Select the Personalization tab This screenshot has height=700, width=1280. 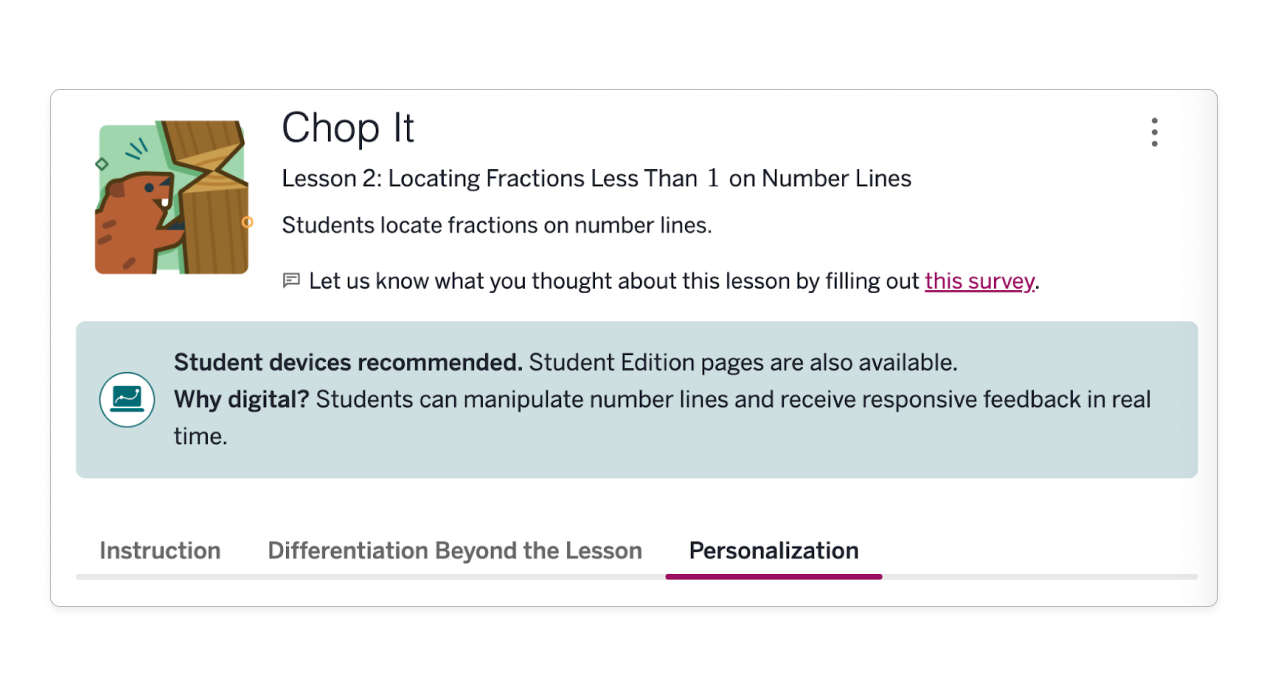point(773,550)
